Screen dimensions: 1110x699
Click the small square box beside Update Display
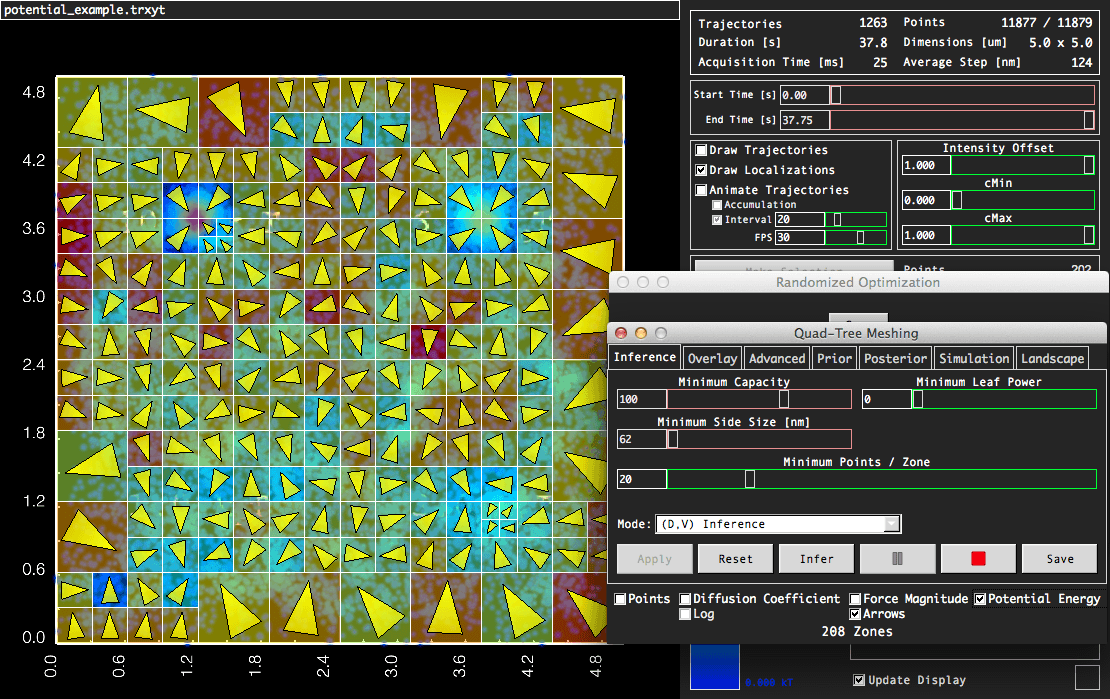pyautogui.click(x=1086, y=678)
